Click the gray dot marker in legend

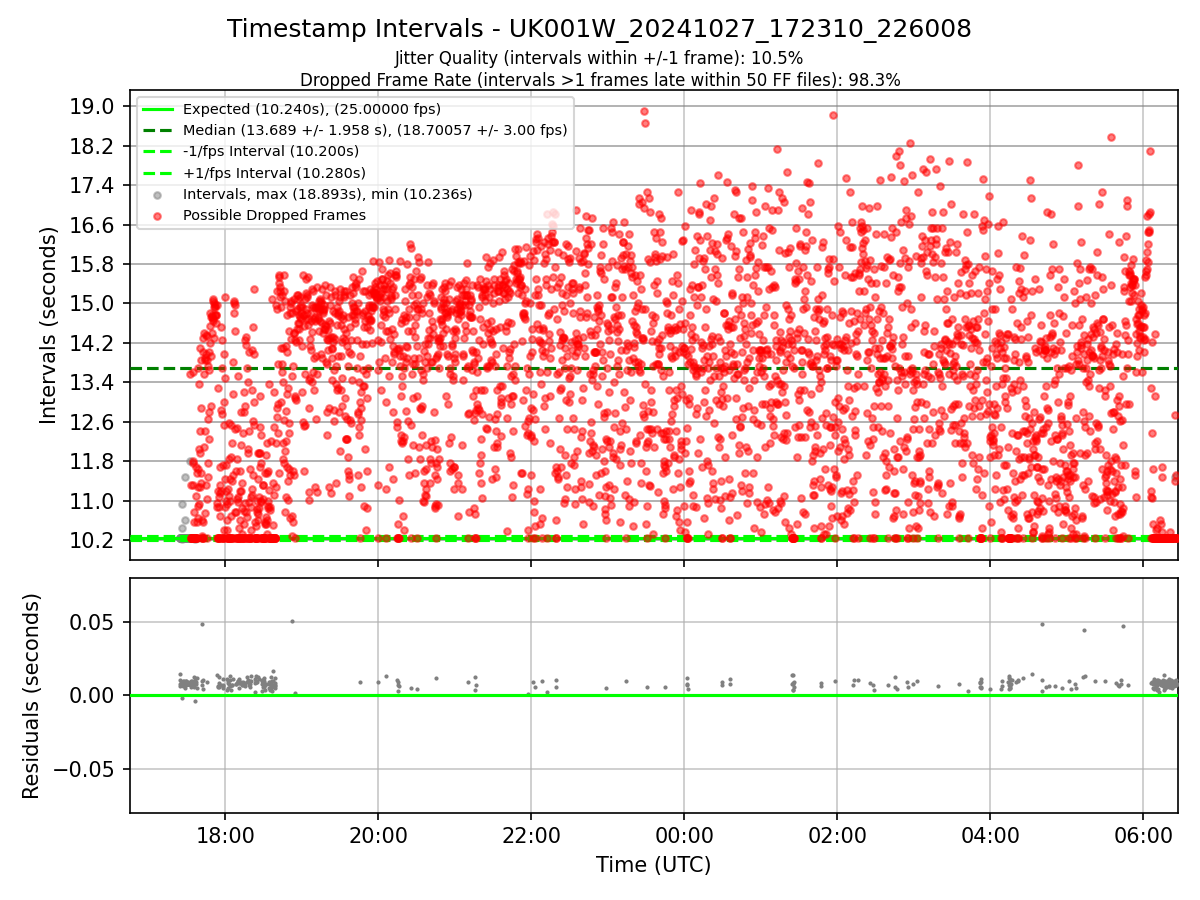tap(159, 194)
